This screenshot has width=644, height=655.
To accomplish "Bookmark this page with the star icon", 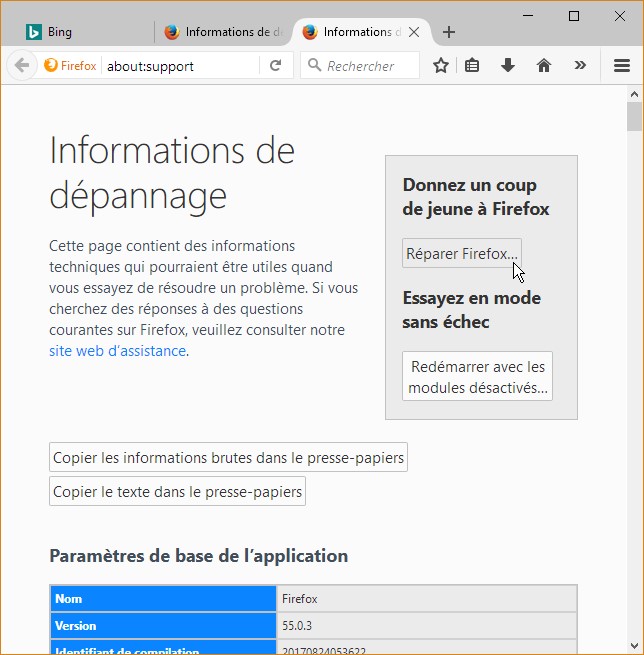I will click(441, 66).
